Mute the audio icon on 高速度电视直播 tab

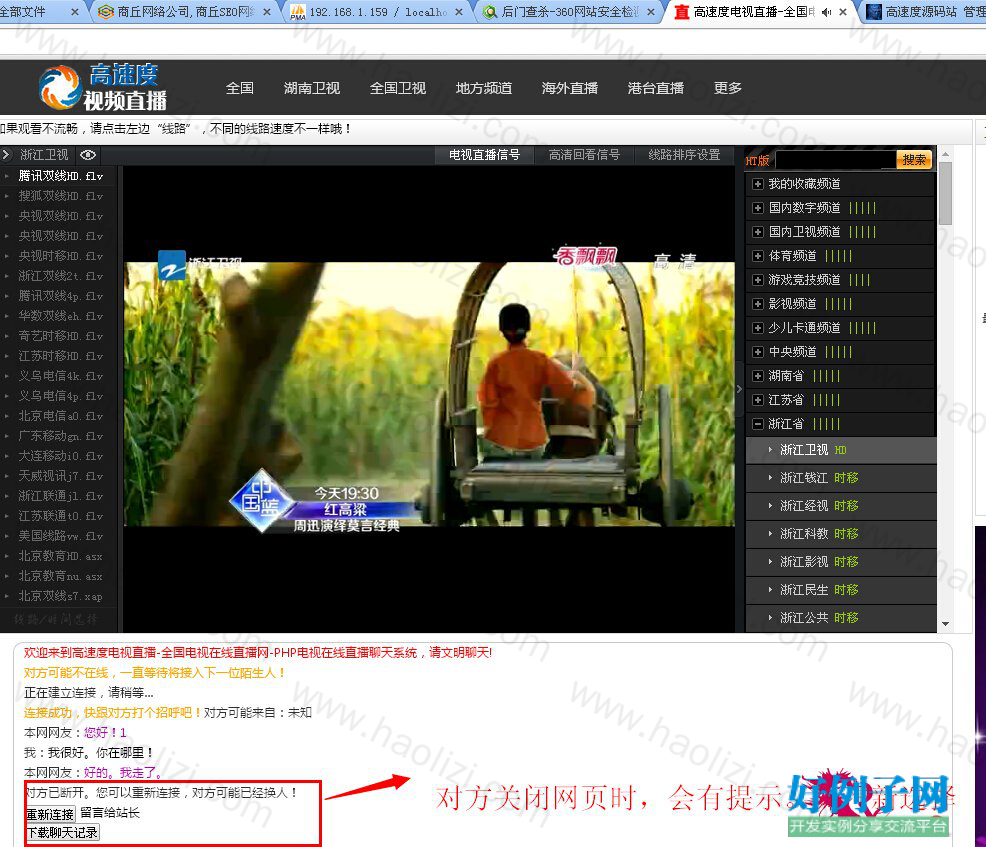(826, 12)
